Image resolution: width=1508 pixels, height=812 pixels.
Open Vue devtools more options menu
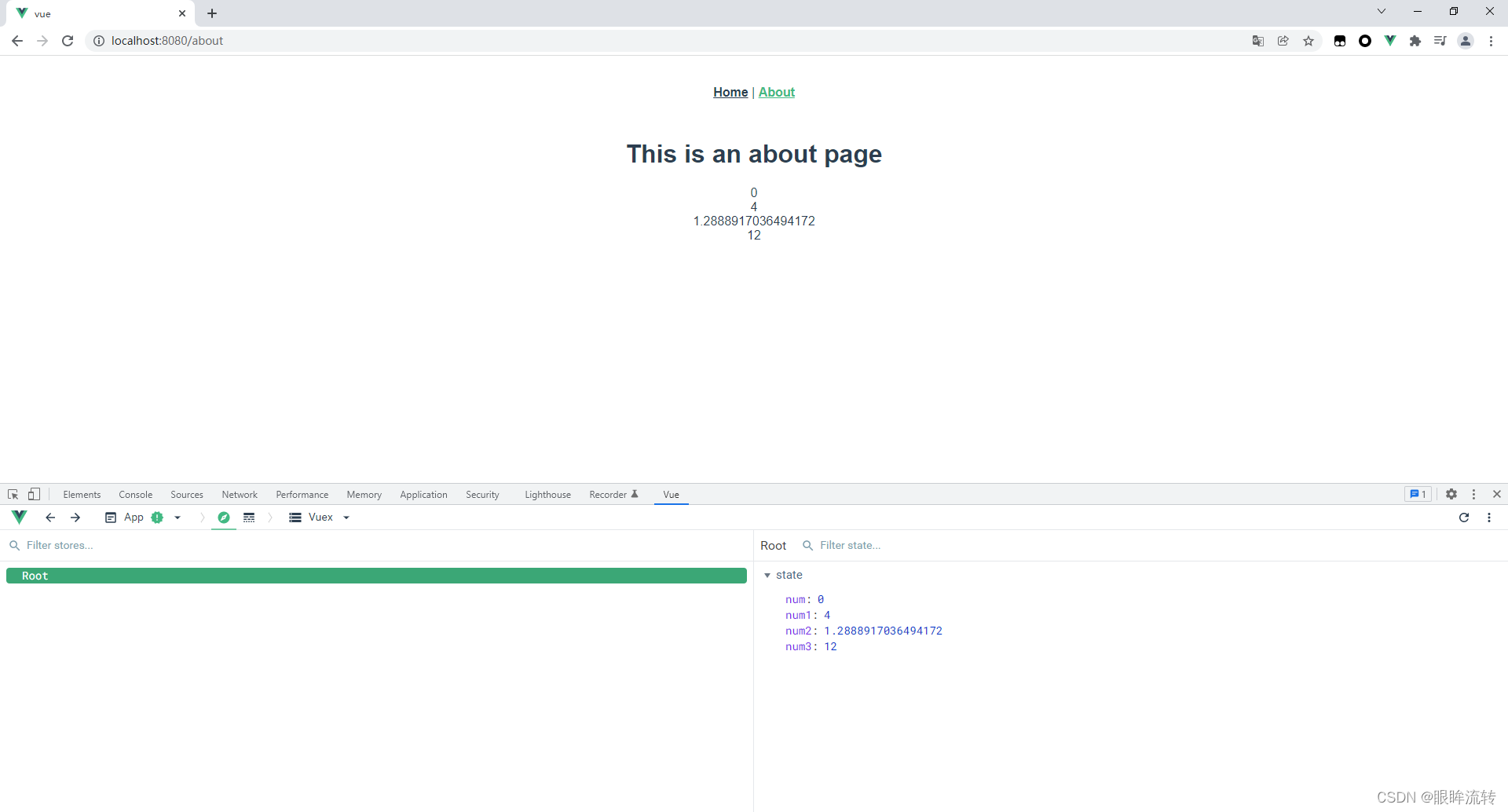pyautogui.click(x=1489, y=518)
